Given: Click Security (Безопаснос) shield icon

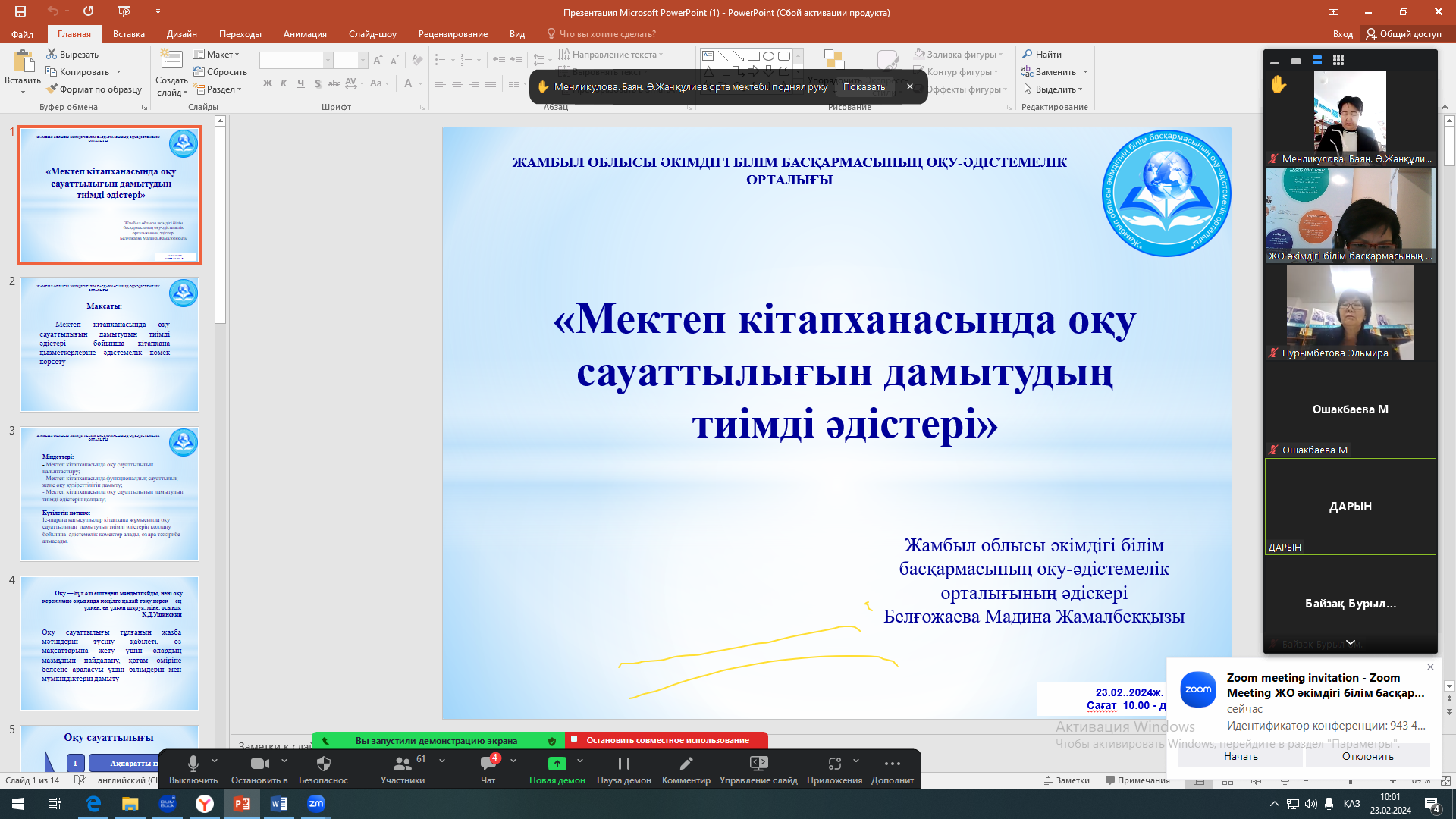Looking at the screenshot, I should [324, 763].
